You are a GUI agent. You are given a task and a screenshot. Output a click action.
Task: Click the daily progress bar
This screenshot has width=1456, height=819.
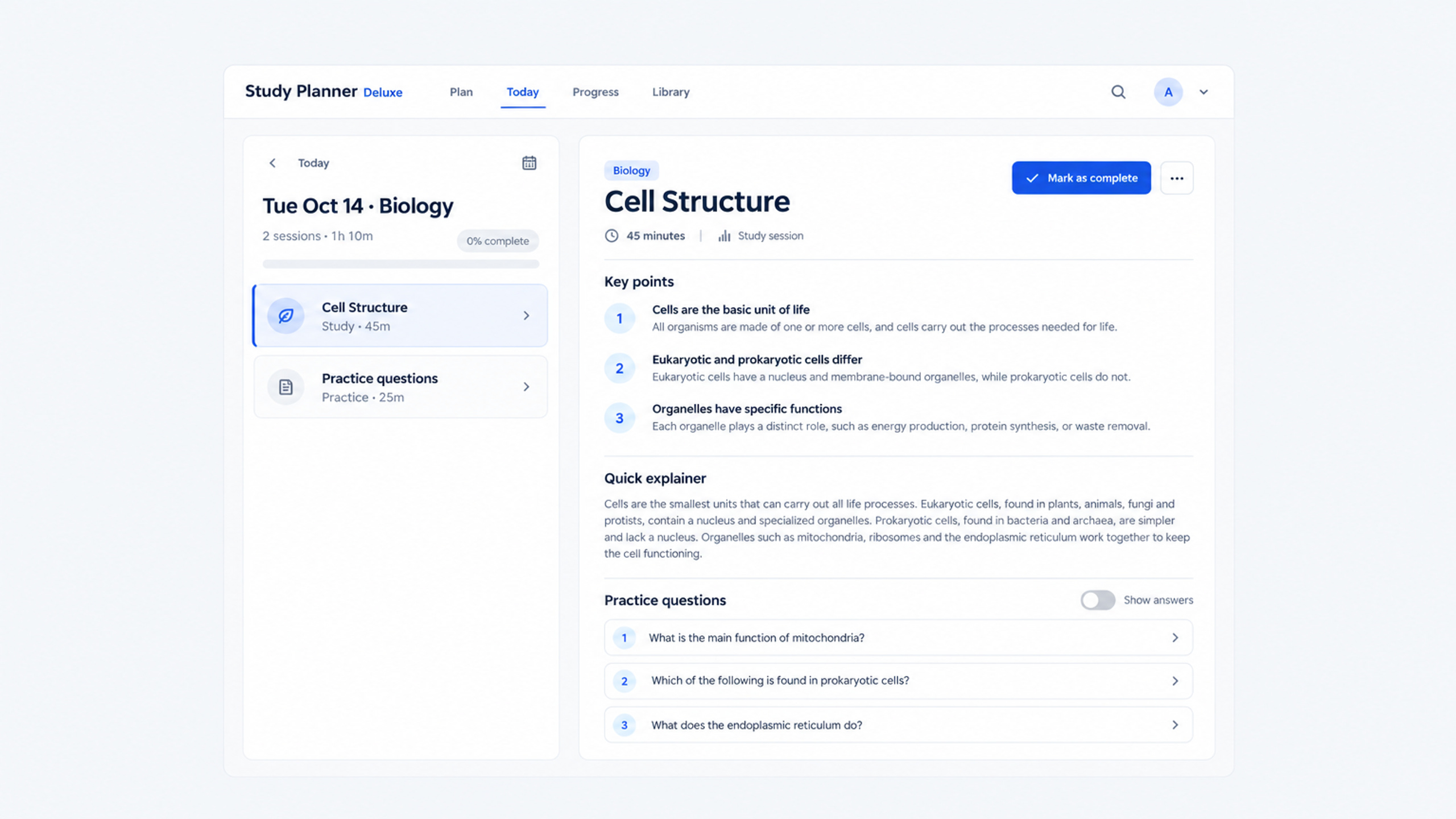(x=401, y=264)
